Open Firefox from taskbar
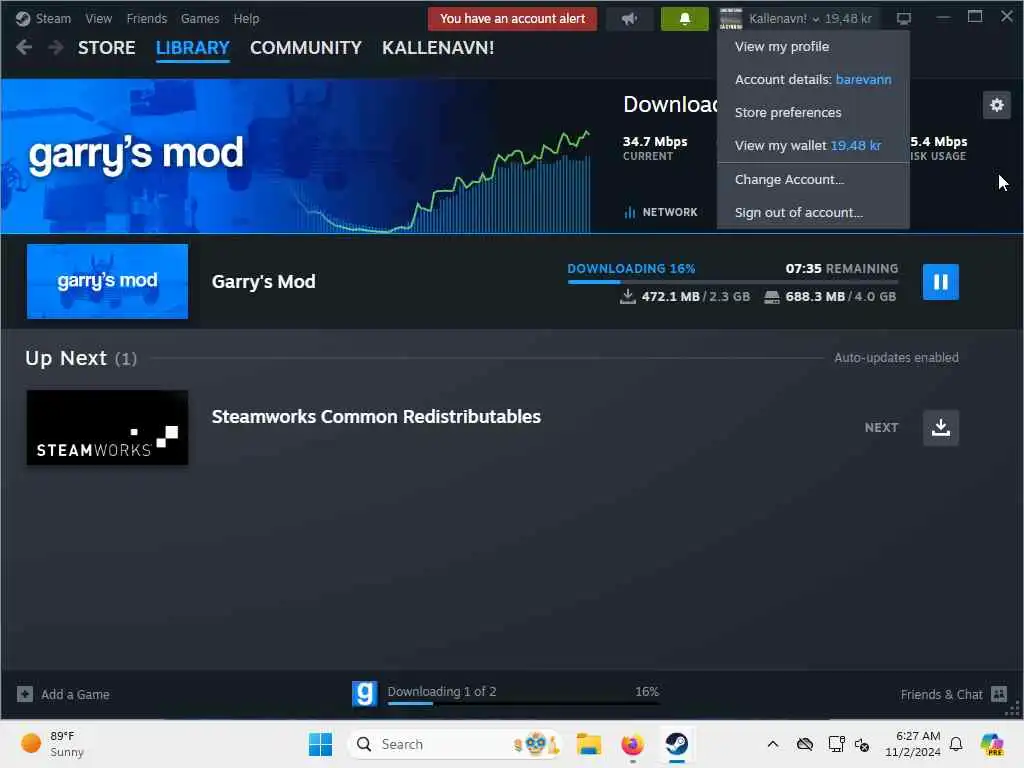1024x768 pixels. [x=632, y=744]
